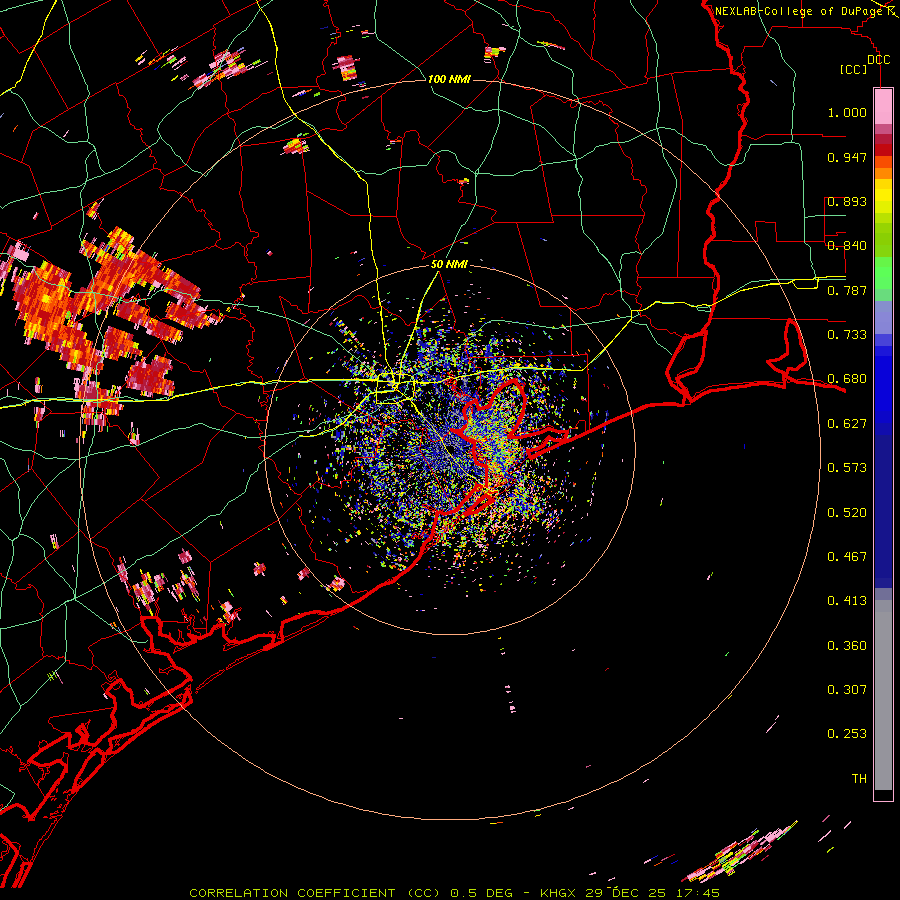
Task: Click the 0.680 scale value
Action: 847,379
